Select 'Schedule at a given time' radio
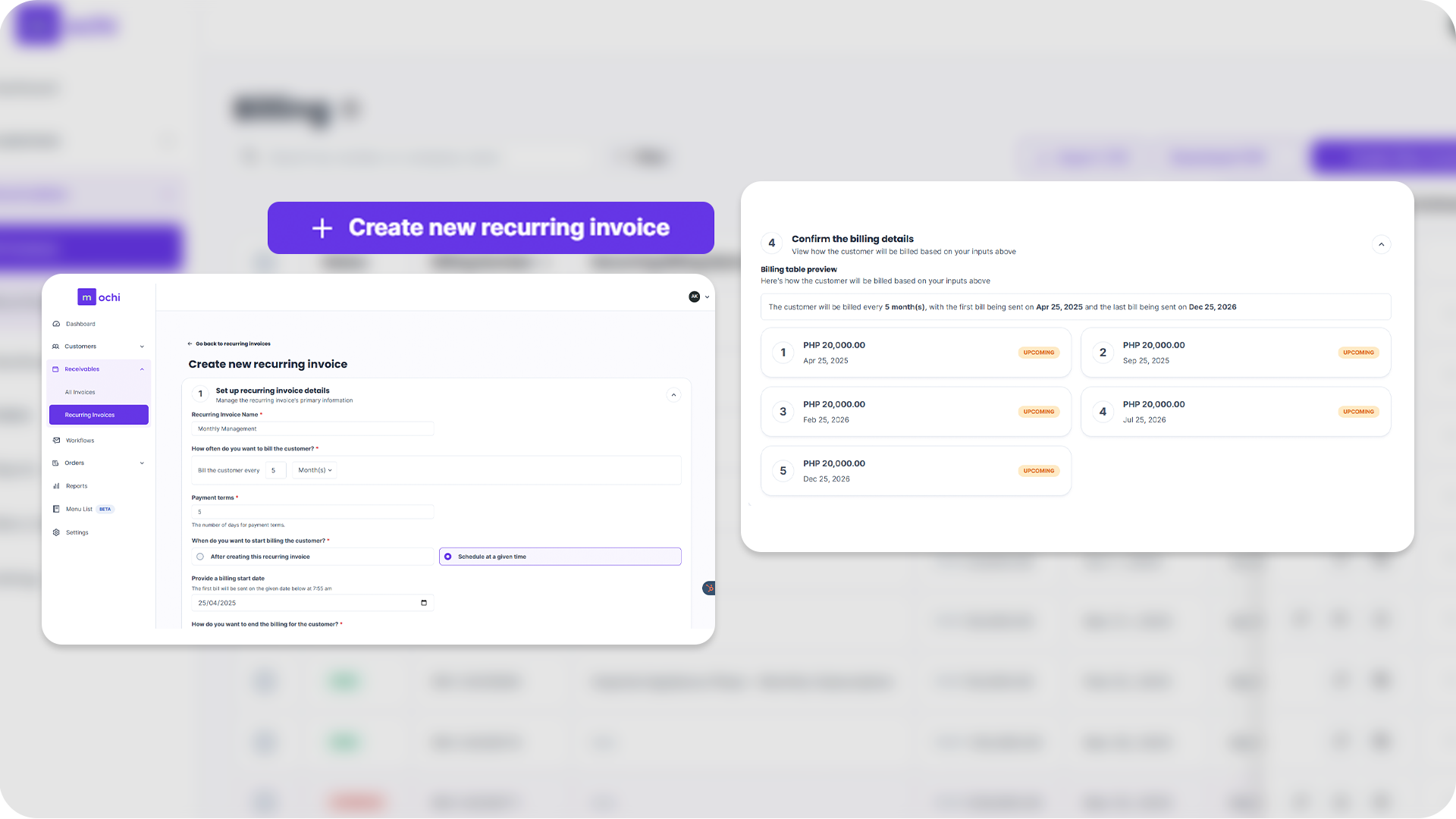 [x=448, y=557]
